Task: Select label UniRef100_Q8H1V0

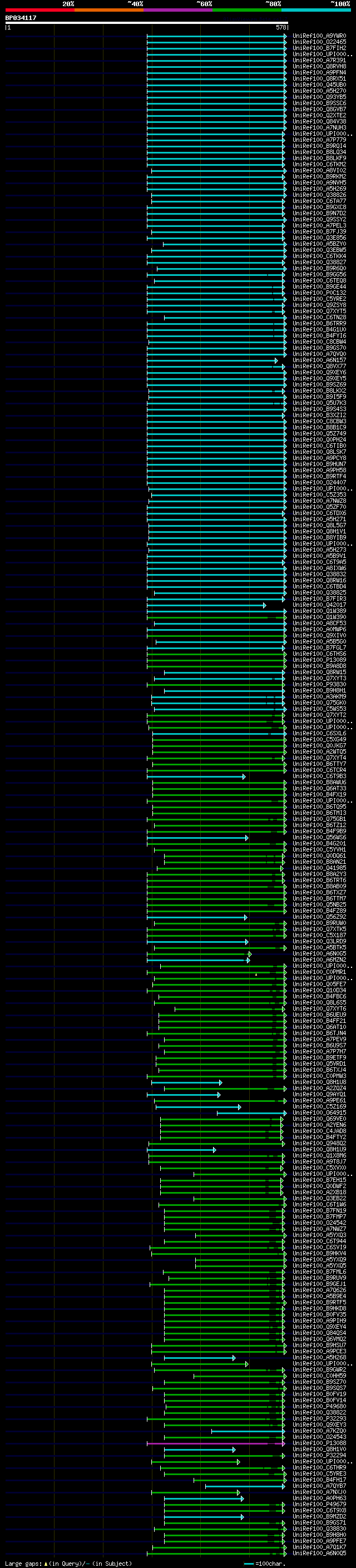Action: click(x=319, y=1450)
